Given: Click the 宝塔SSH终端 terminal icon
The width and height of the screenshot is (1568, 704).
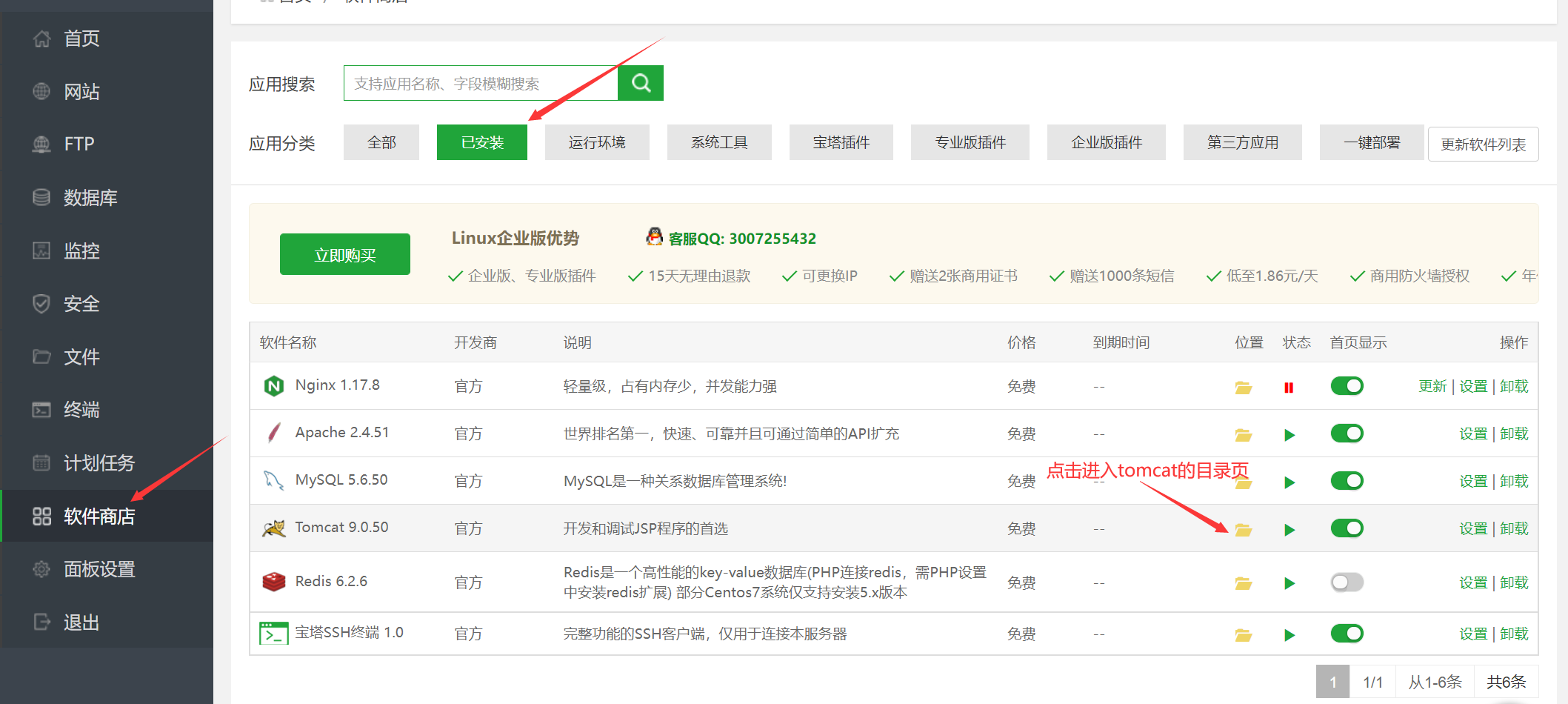Looking at the screenshot, I should point(274,633).
